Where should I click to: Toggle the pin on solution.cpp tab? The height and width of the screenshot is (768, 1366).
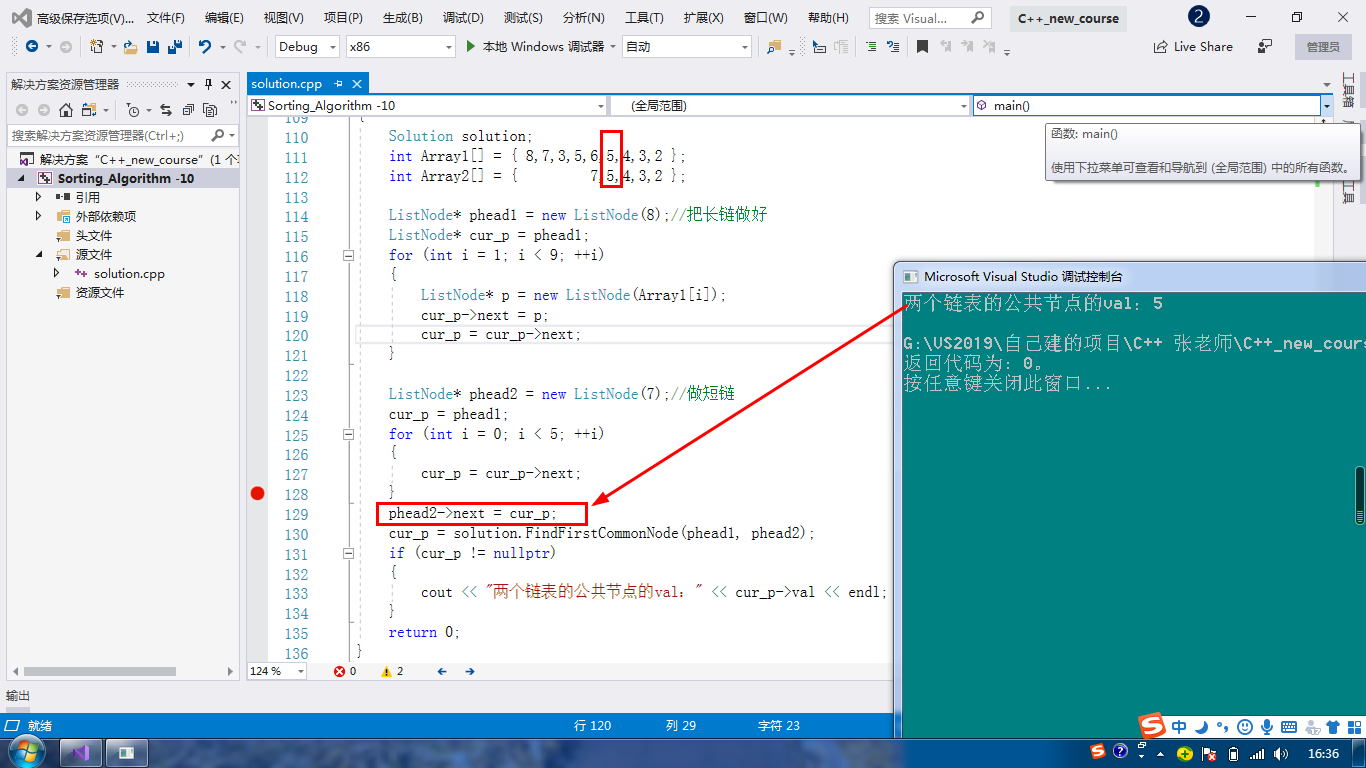pos(338,84)
